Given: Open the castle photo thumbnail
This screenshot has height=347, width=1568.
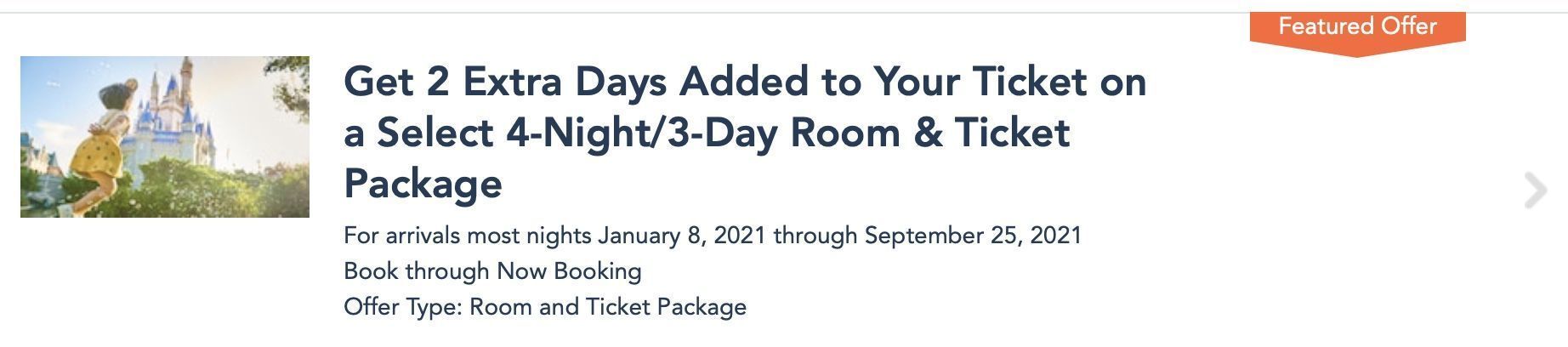Looking at the screenshot, I should 165,137.
